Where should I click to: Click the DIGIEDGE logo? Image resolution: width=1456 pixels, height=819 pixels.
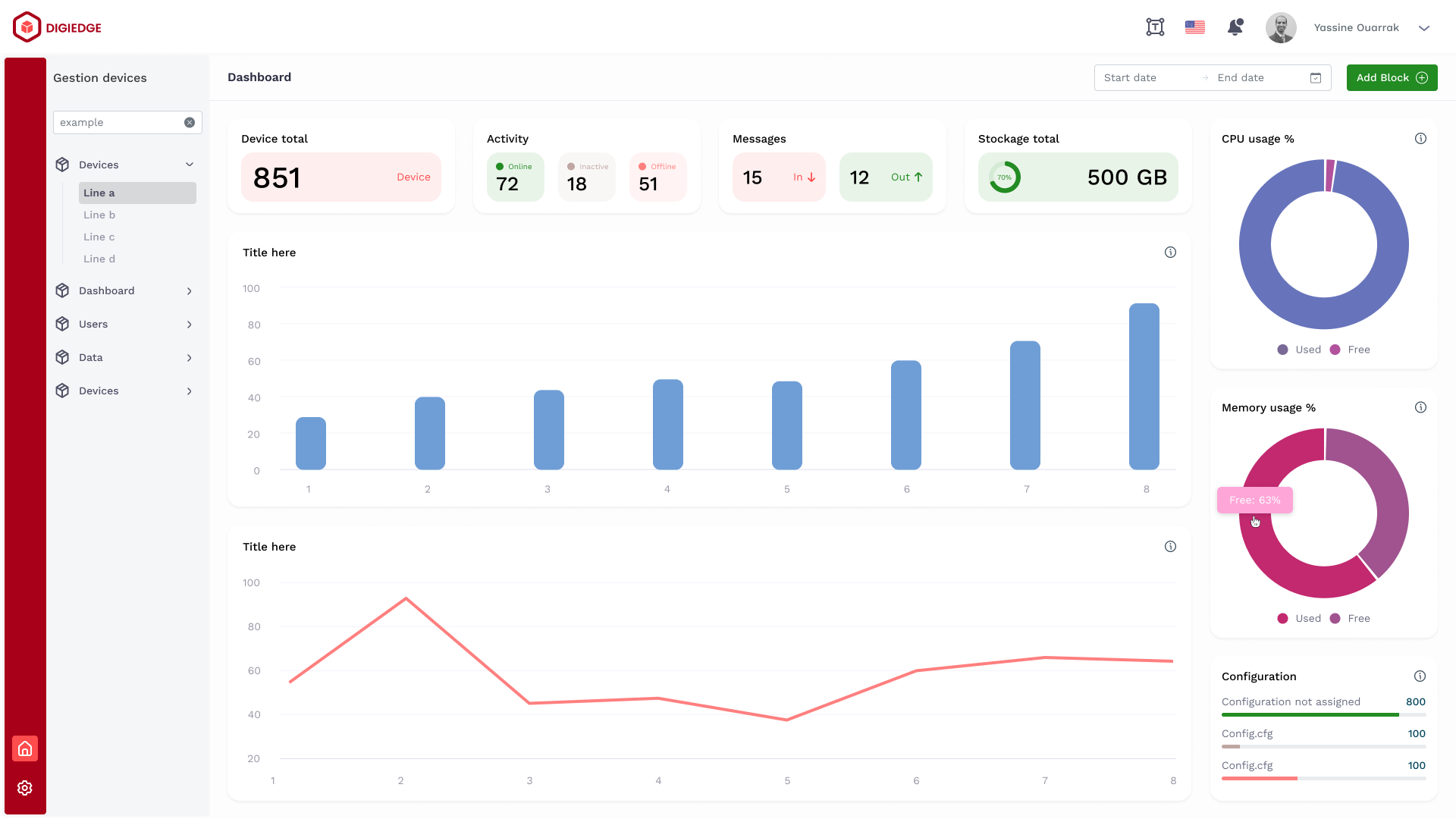[58, 27]
